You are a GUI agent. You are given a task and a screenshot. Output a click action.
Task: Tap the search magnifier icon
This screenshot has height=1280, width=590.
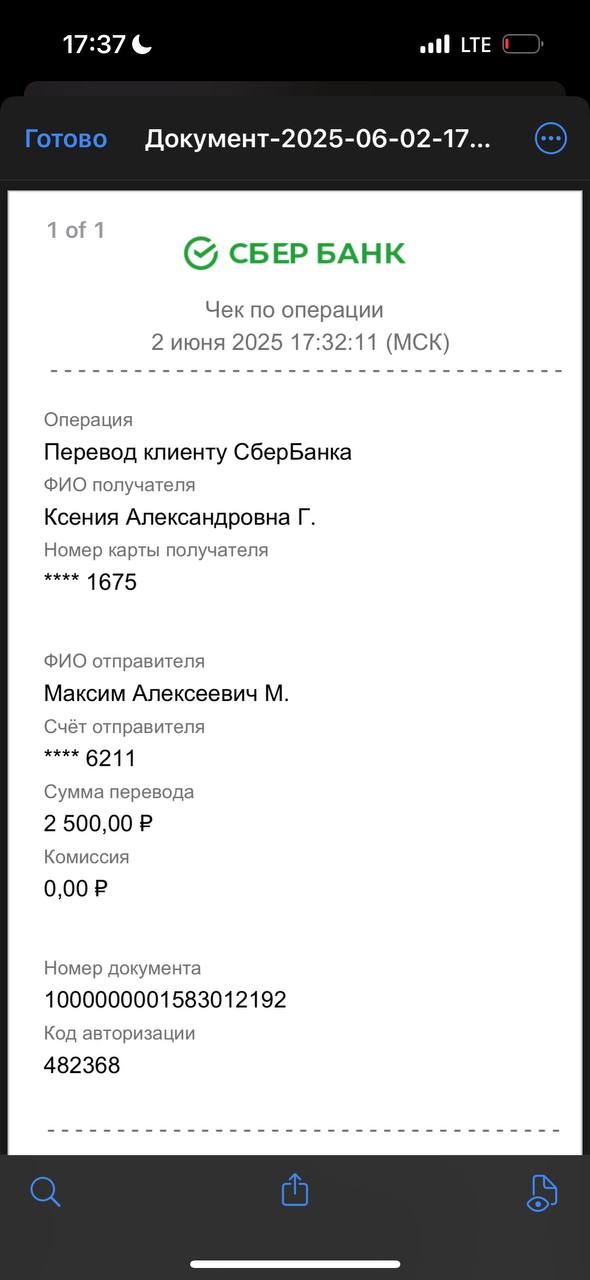pyautogui.click(x=46, y=1191)
